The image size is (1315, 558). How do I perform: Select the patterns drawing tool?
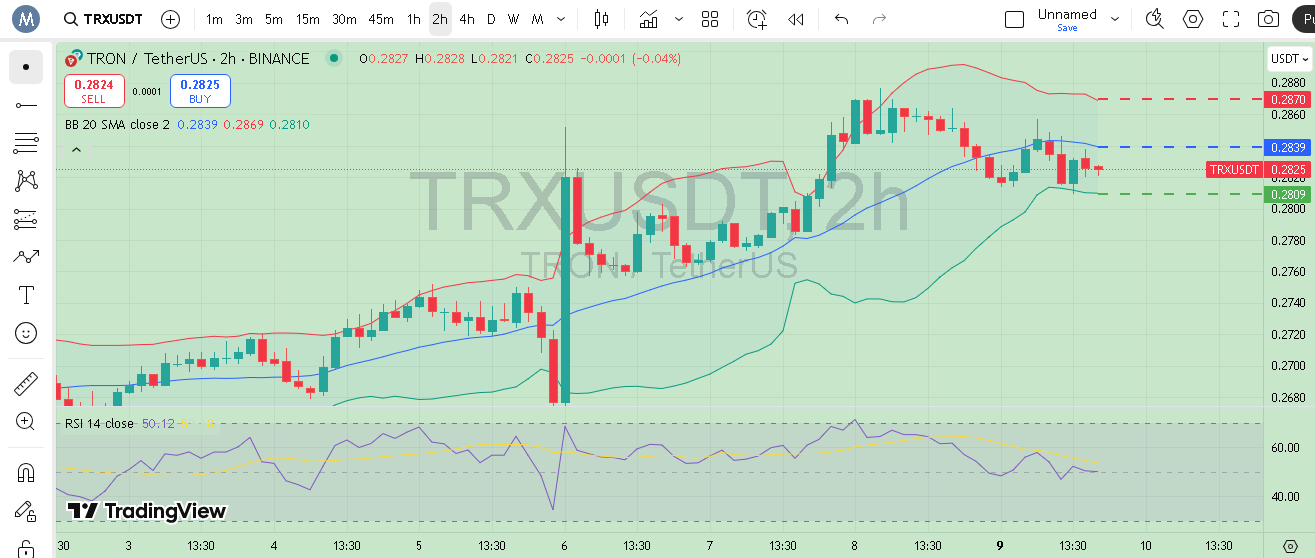[x=26, y=181]
